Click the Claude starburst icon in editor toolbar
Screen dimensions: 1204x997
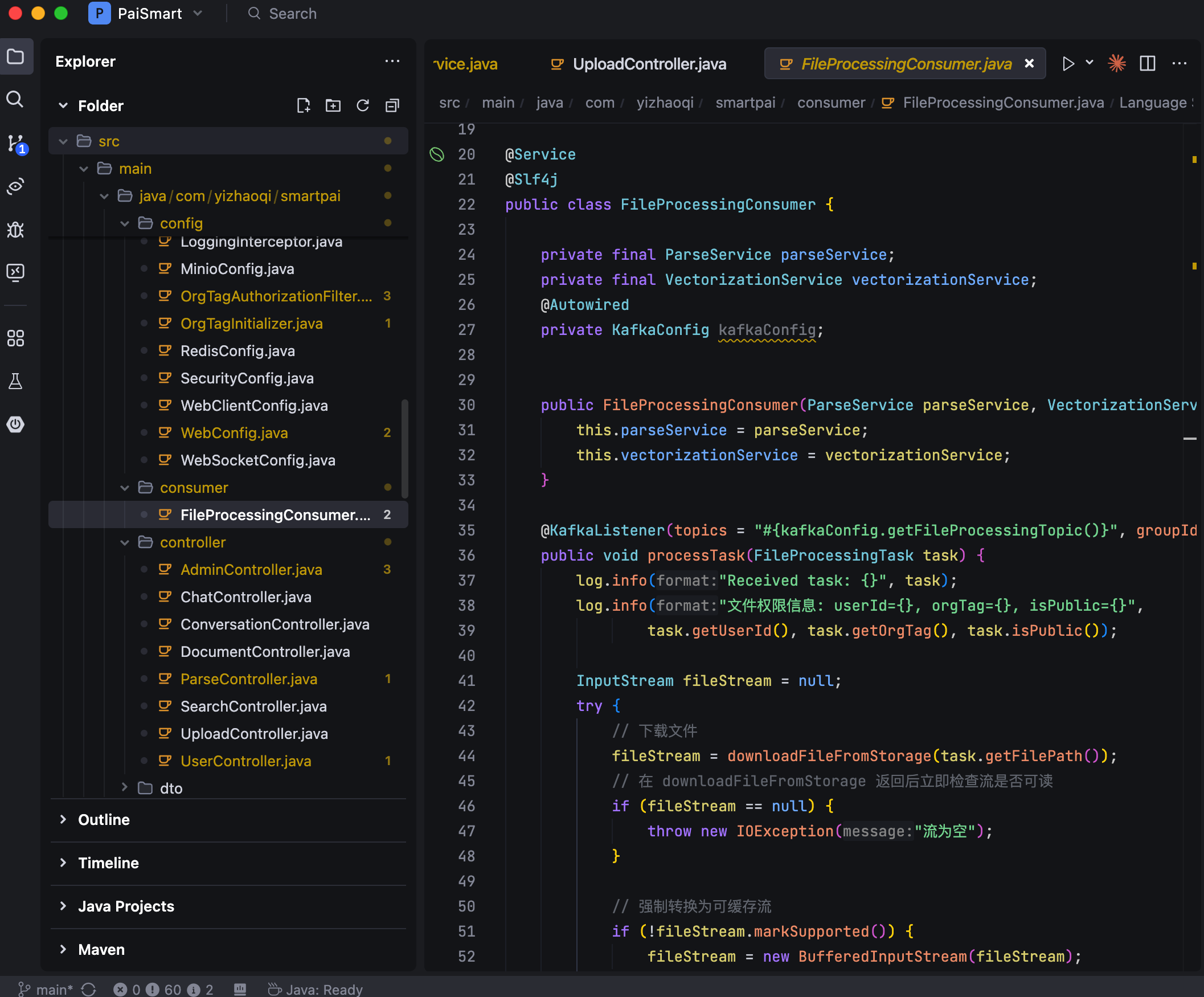pyautogui.click(x=1116, y=63)
